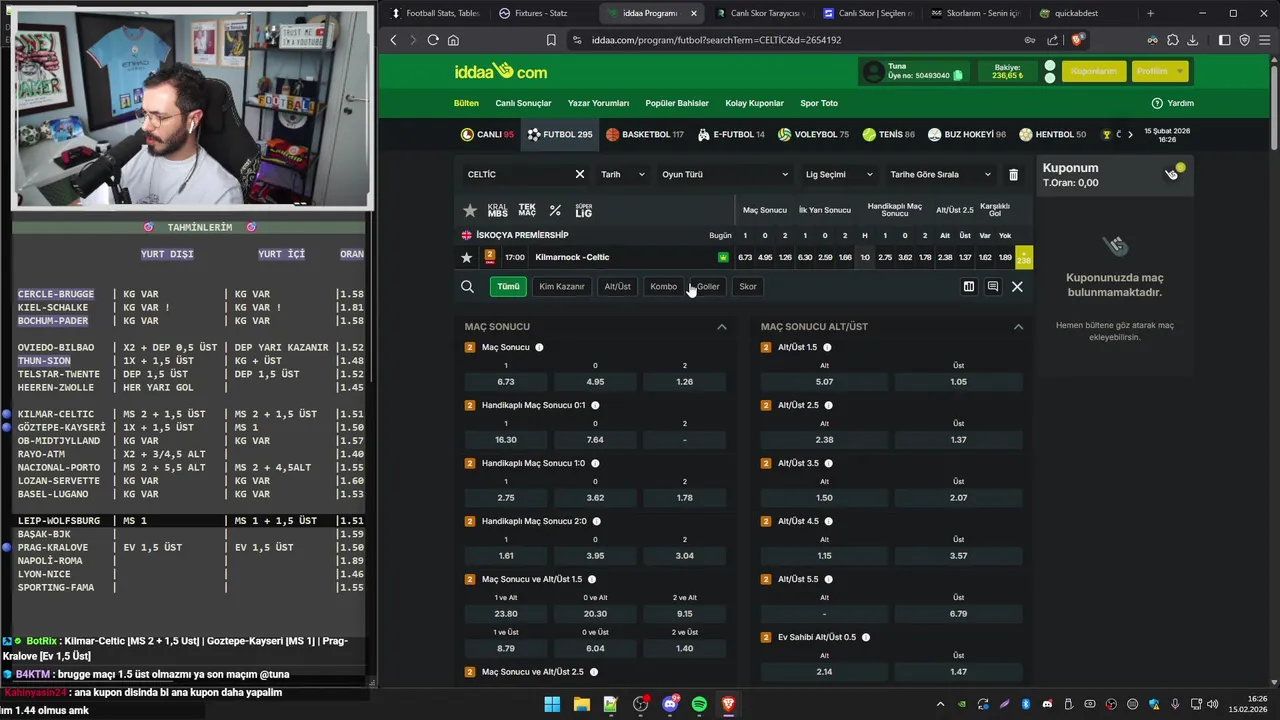The height and width of the screenshot is (720, 1280).
Task: Star the Kilmarnock - Celtic match
Action: click(x=466, y=257)
